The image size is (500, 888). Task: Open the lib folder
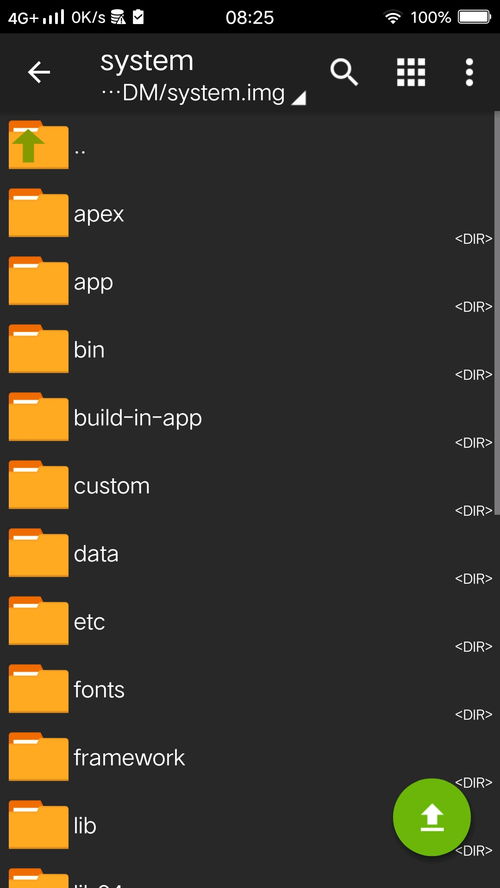[x=250, y=826]
